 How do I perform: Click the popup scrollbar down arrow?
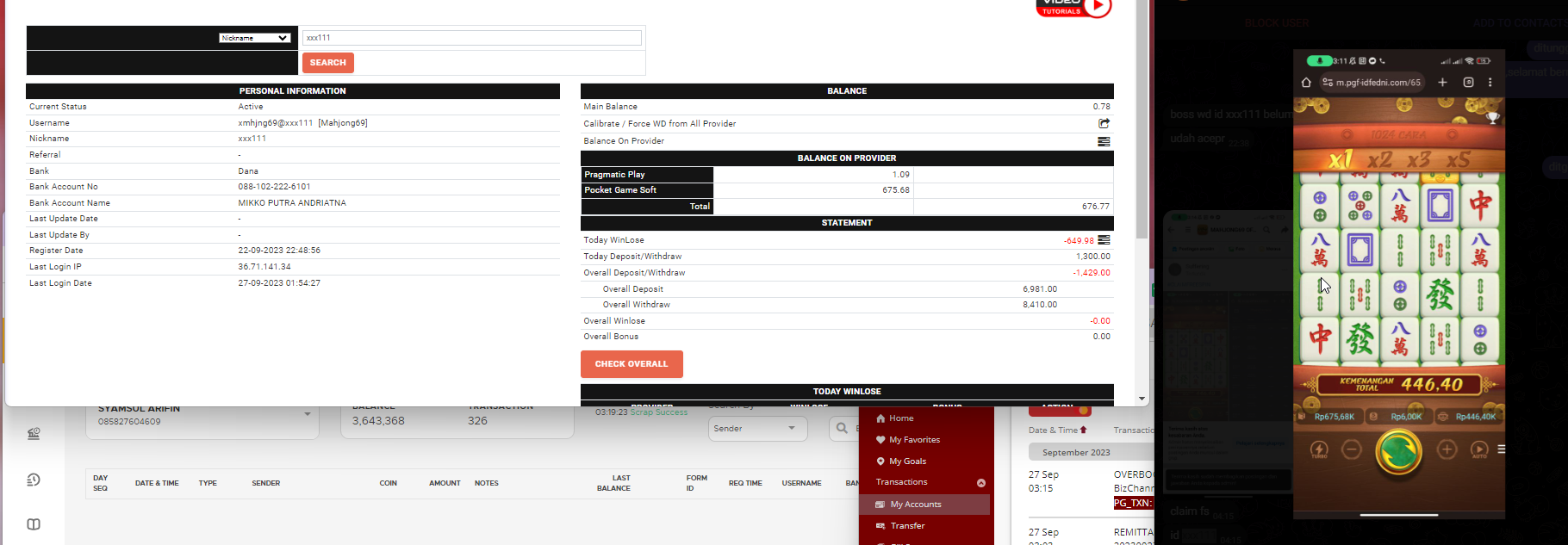(1142, 399)
